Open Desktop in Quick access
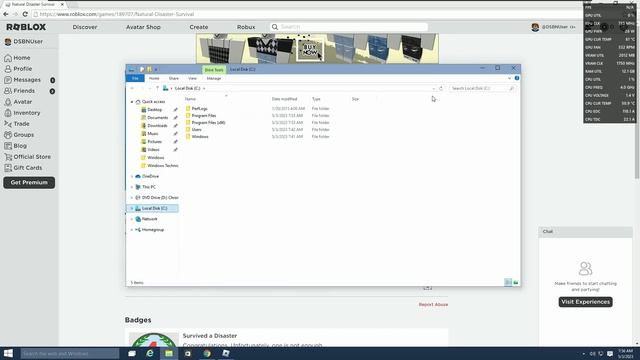640x360 pixels. 154,110
